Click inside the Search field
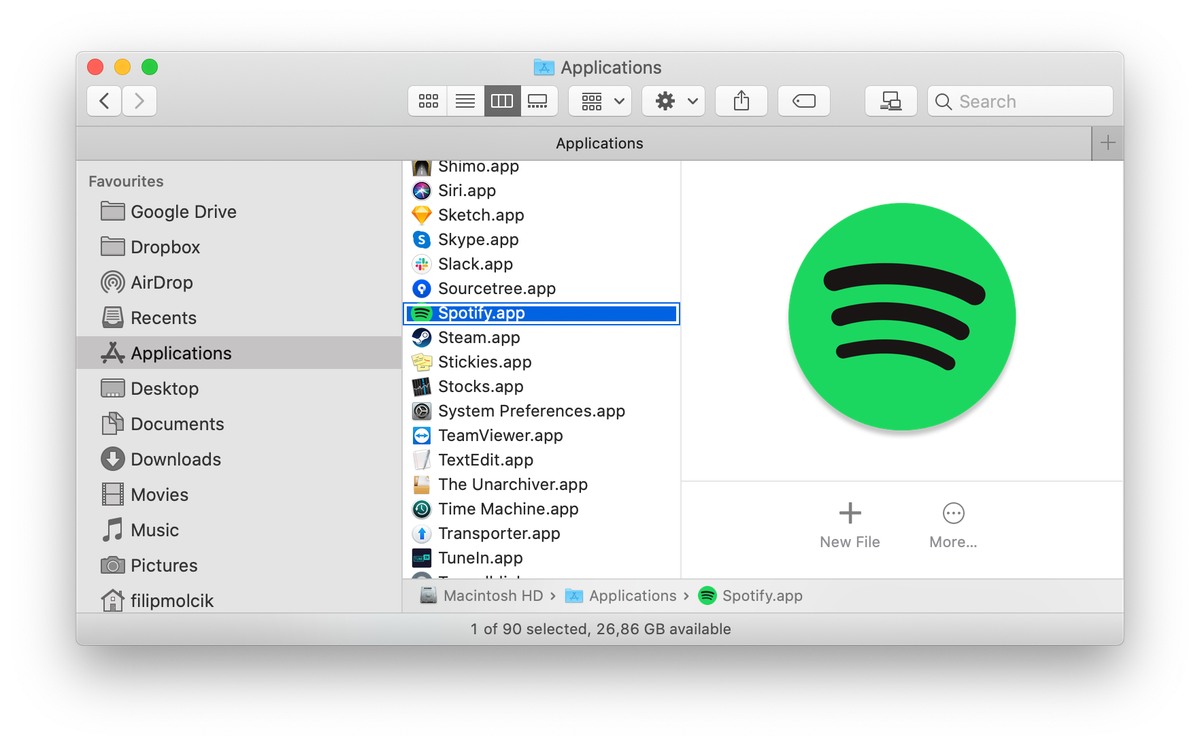 (1020, 100)
